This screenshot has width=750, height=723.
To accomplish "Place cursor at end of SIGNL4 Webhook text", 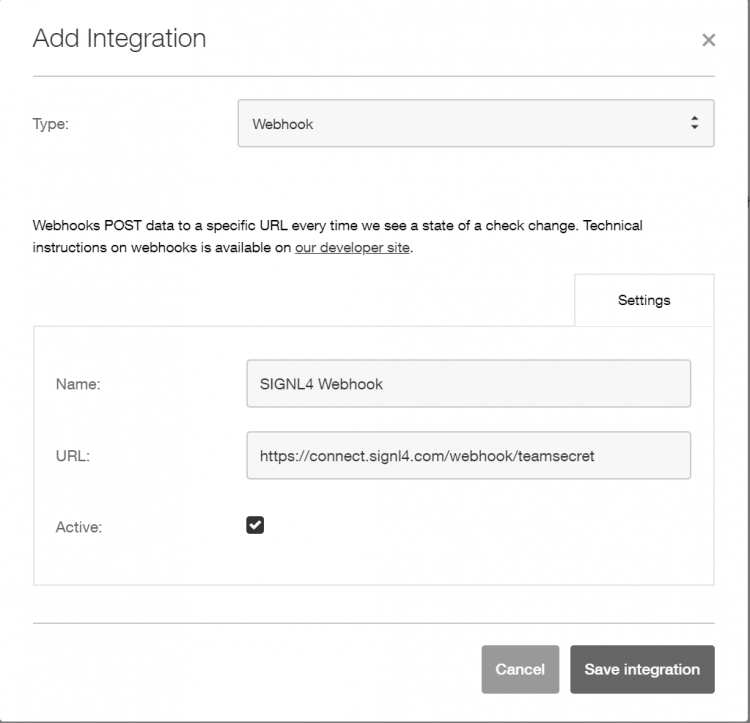I will pyautogui.click(x=384, y=384).
